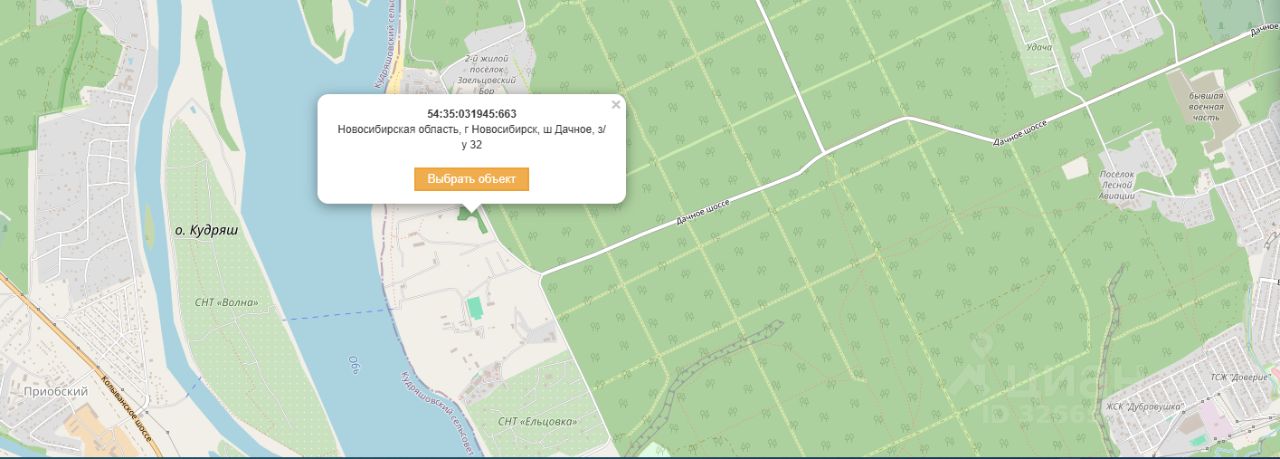Select the cadastral number 54:35:031945:663 text

(472, 114)
